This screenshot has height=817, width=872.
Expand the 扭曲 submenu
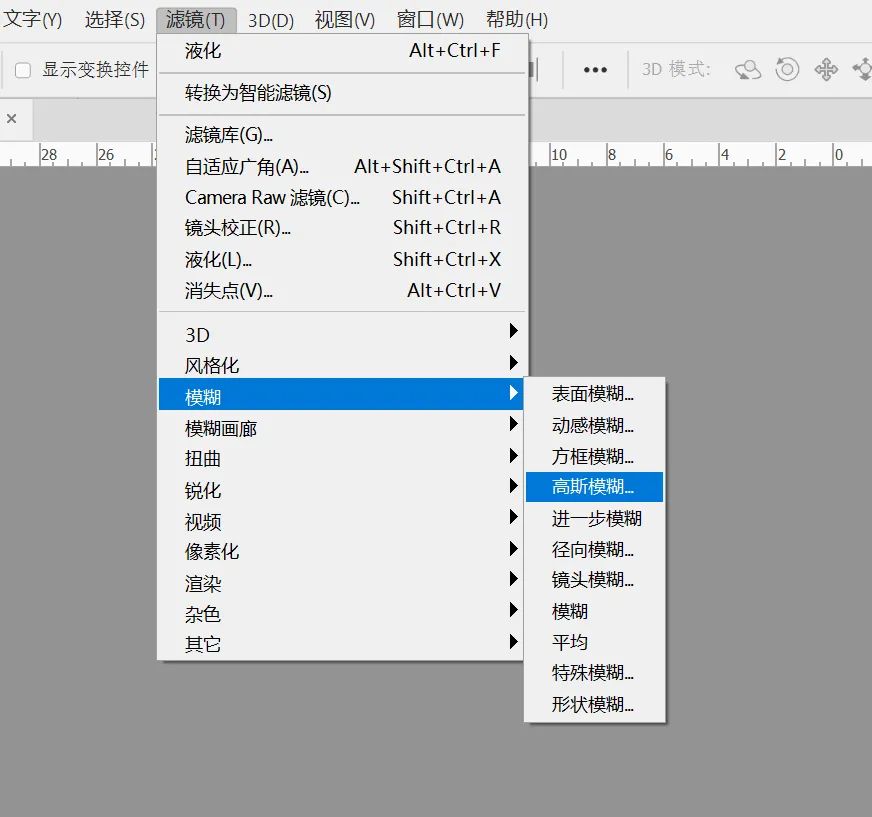(341, 458)
